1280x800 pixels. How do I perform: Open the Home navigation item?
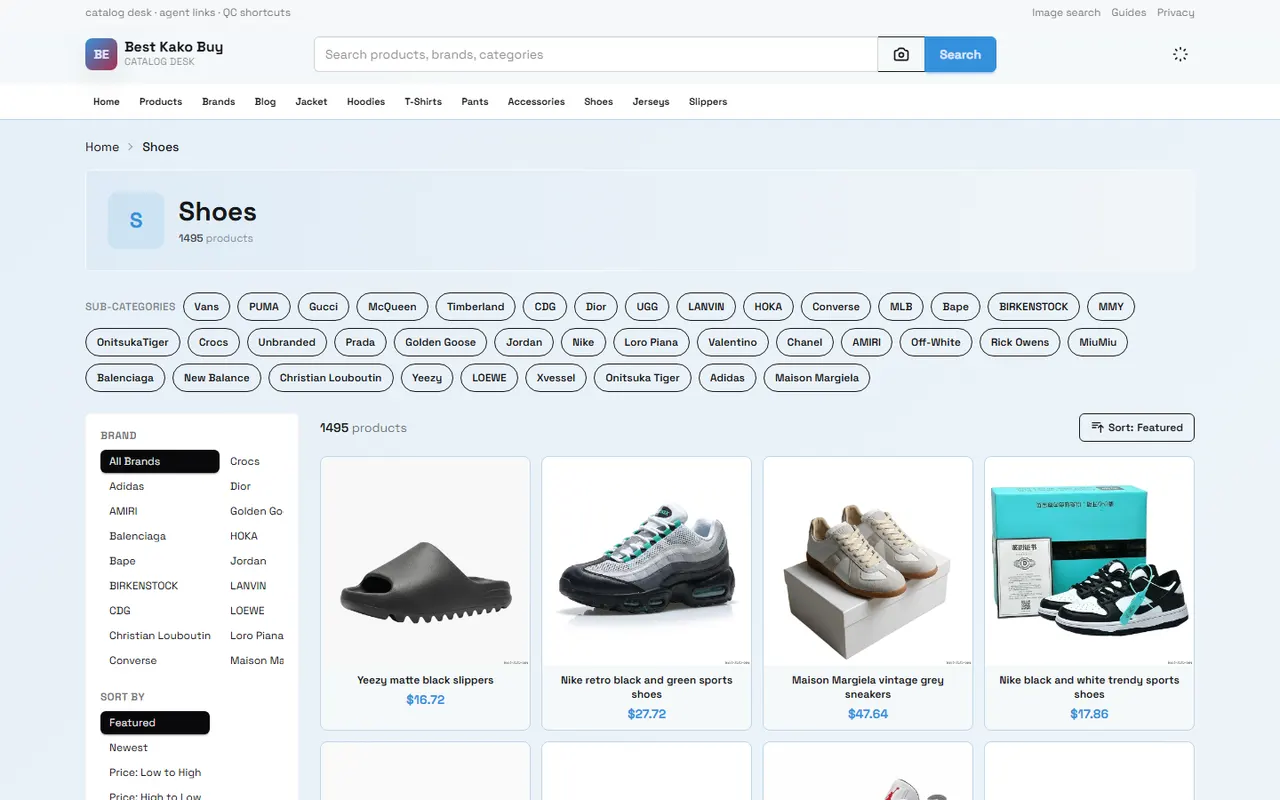[x=106, y=102]
